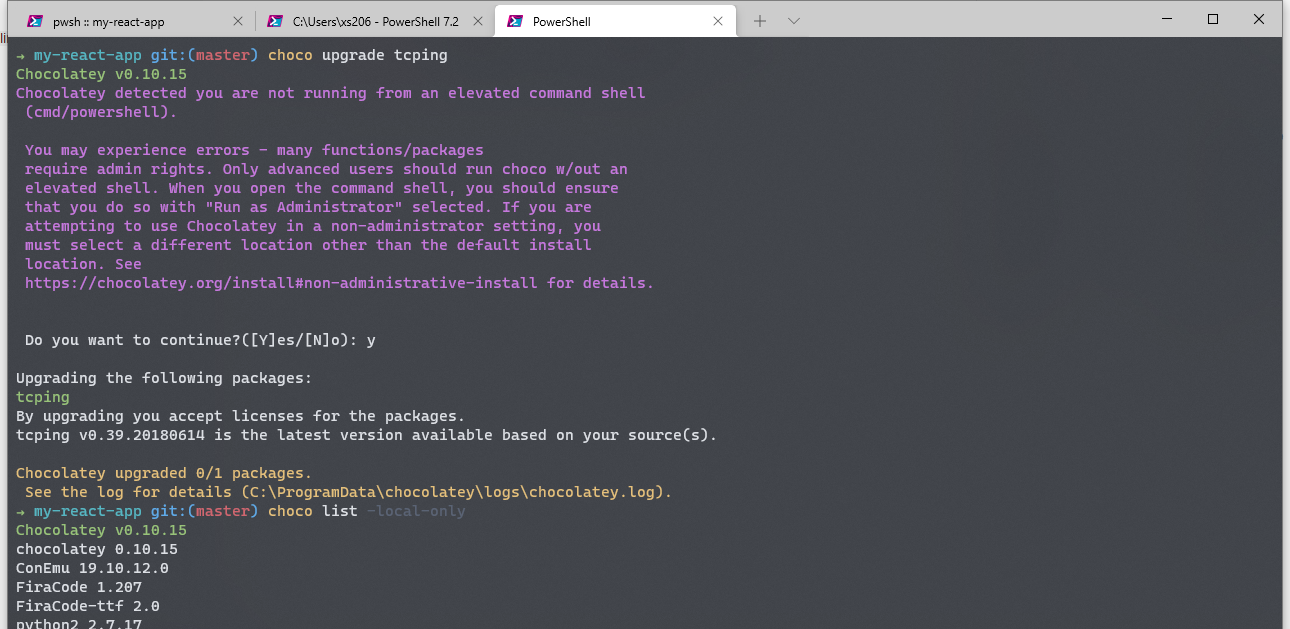Click the 'Do you want to continue?' prompt line
1290x629 pixels.
tap(200, 340)
